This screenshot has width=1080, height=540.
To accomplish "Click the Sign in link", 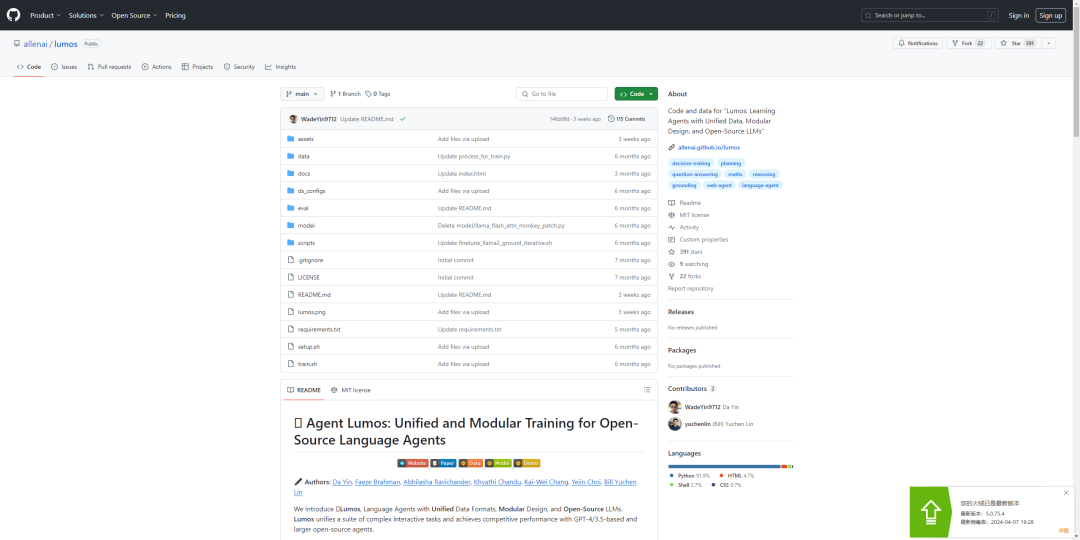I will [1019, 15].
